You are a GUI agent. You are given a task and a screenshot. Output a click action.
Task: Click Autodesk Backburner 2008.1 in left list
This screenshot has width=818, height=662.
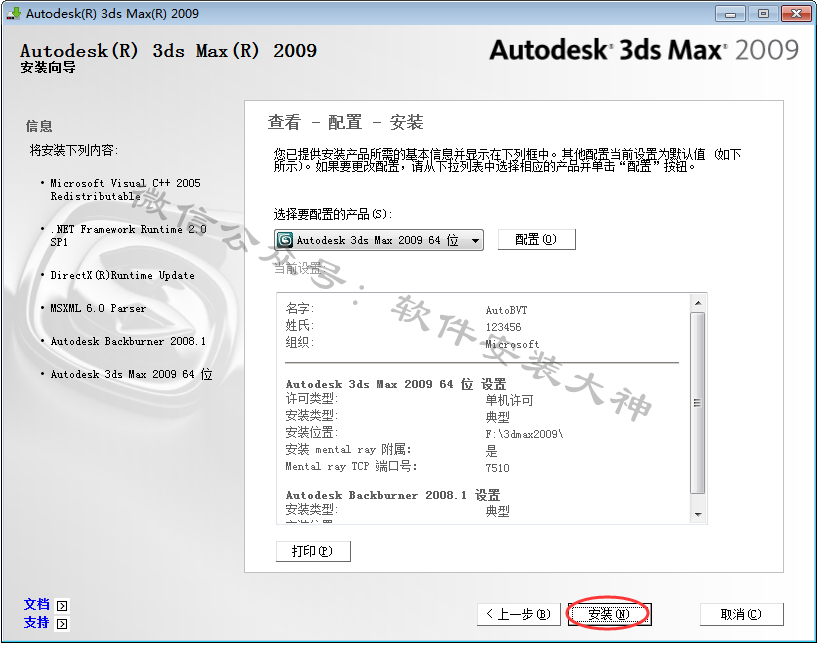pos(128,341)
